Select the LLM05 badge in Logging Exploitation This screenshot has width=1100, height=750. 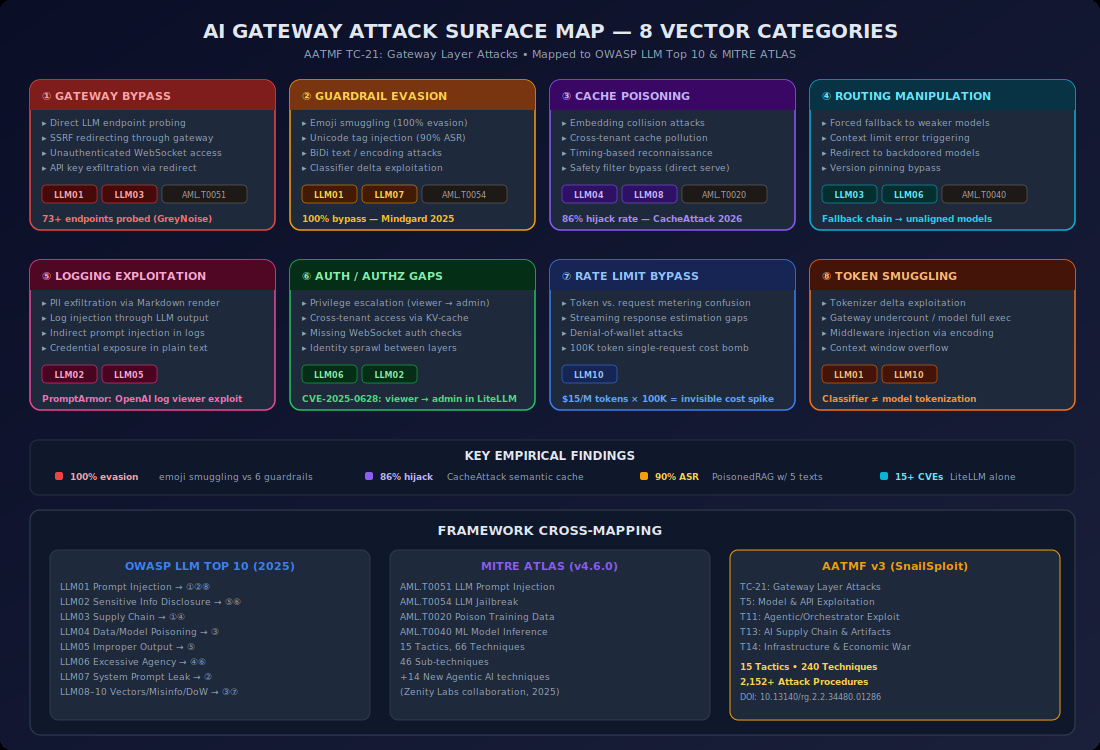tap(128, 374)
